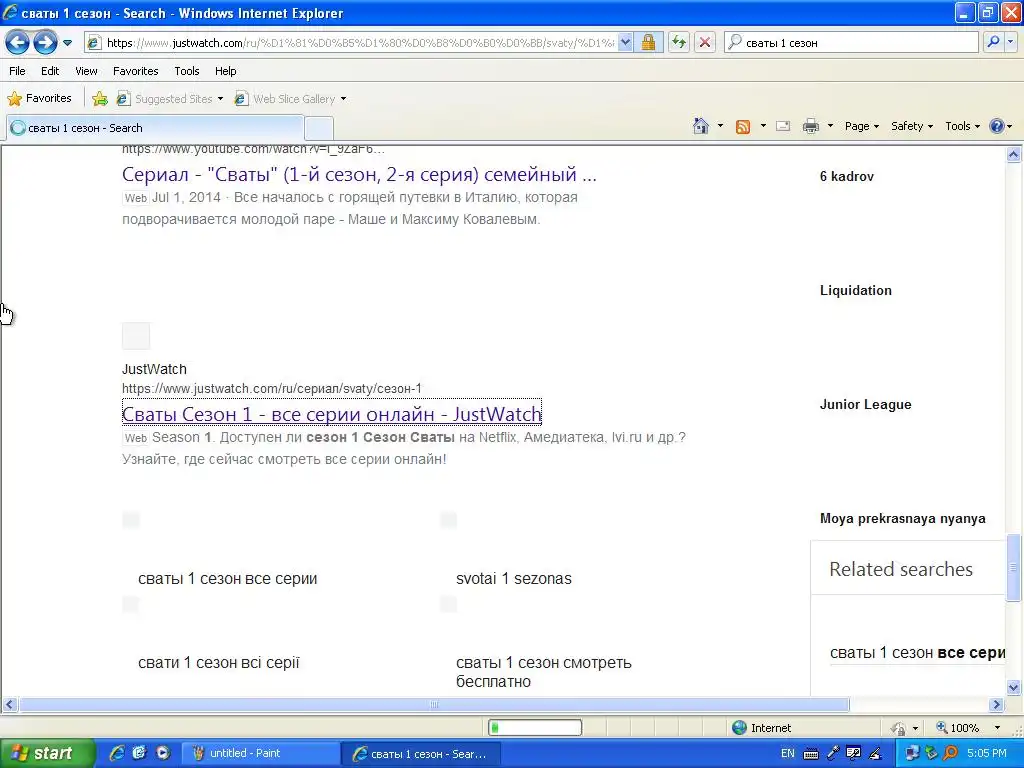1024x768 pixels.
Task: Open Web Slice Gallery dropdown
Action: point(291,99)
